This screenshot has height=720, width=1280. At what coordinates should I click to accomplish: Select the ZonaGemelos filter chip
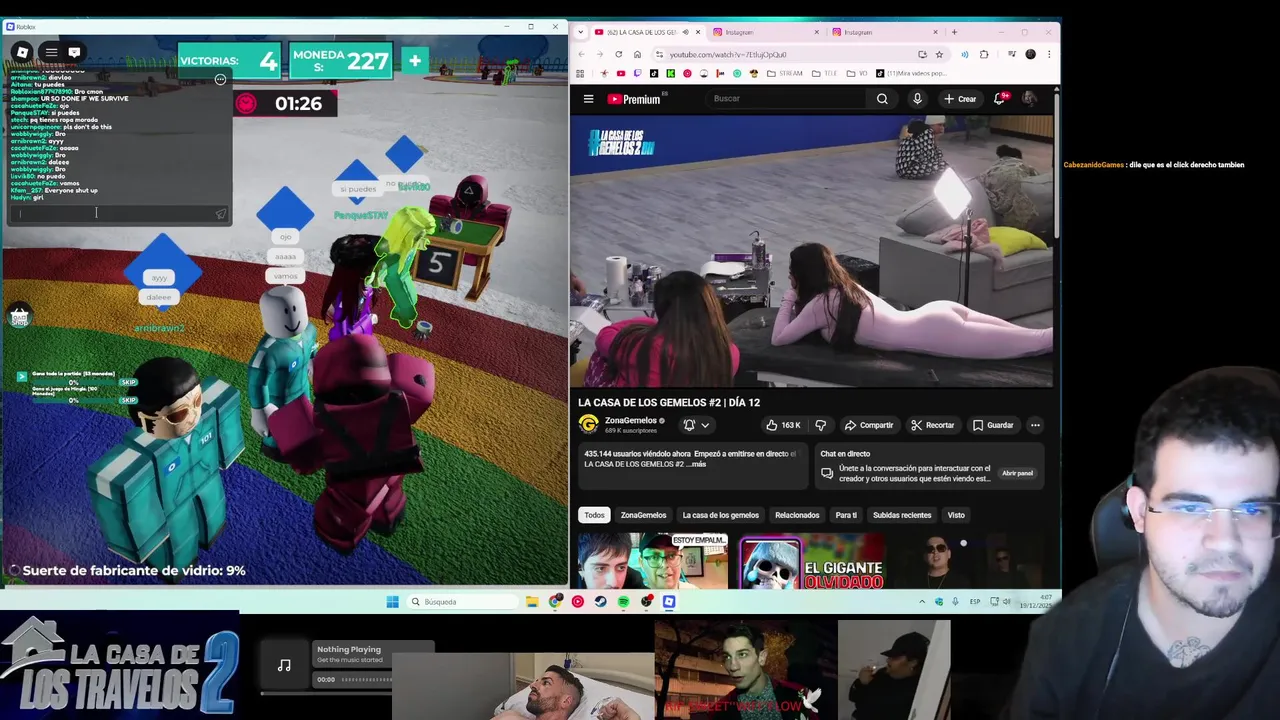pos(643,515)
